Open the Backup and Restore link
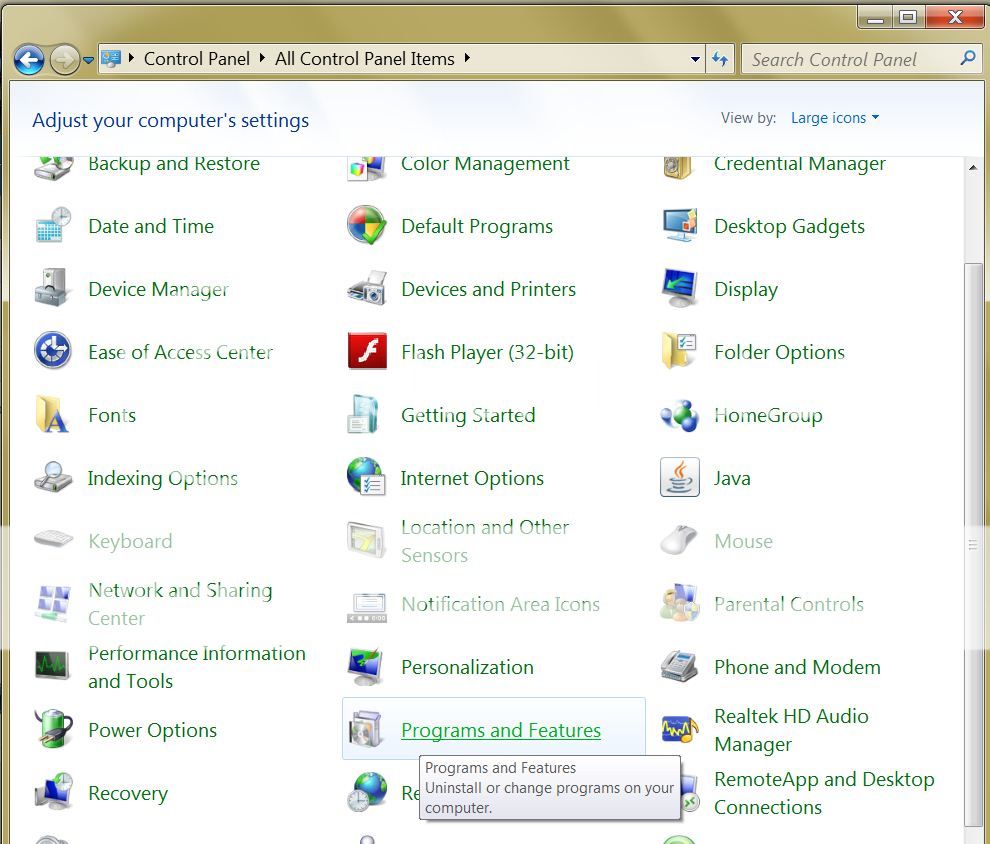This screenshot has width=990, height=844. pos(174,163)
